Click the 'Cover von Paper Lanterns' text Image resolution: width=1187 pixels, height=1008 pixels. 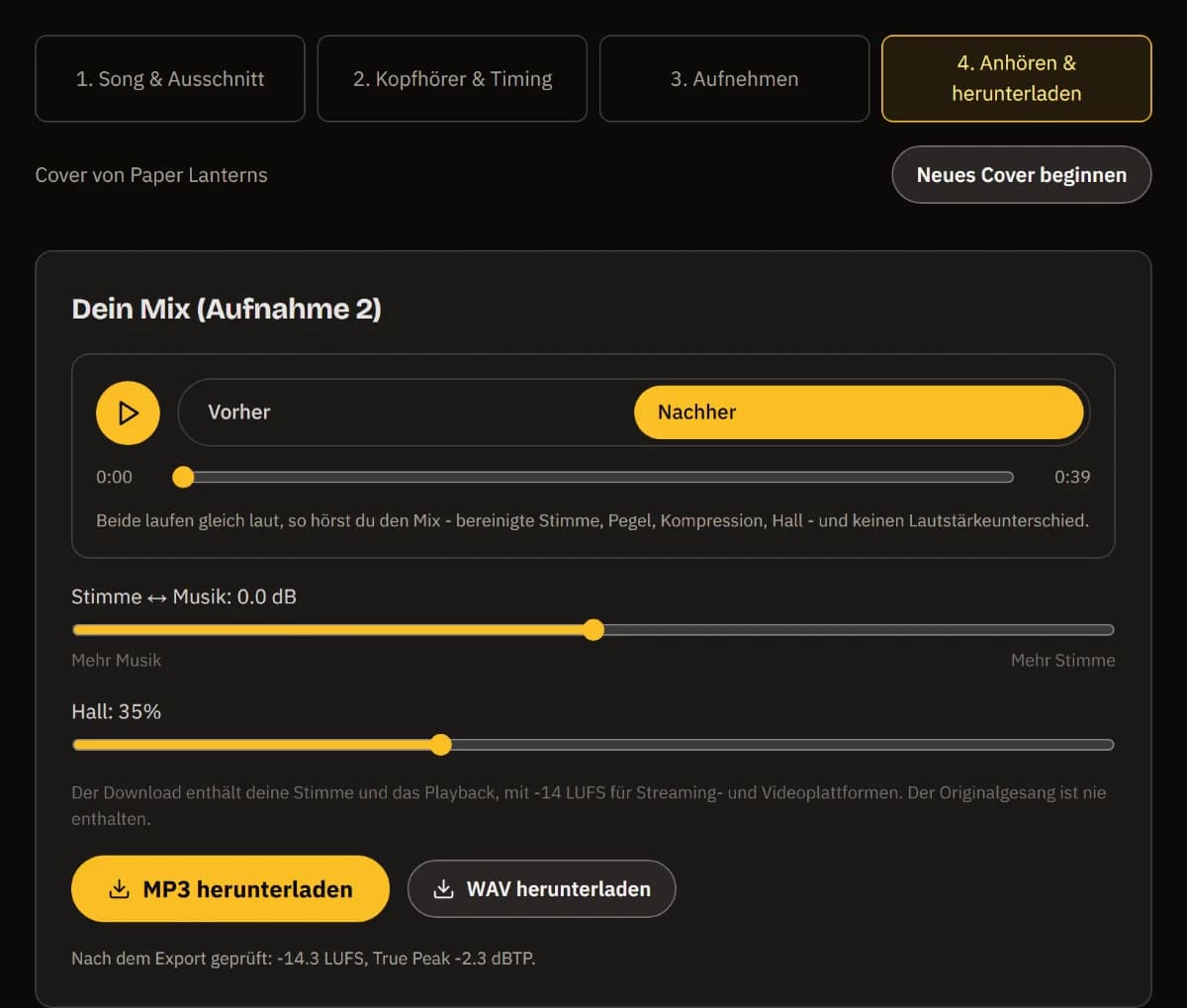click(x=151, y=175)
